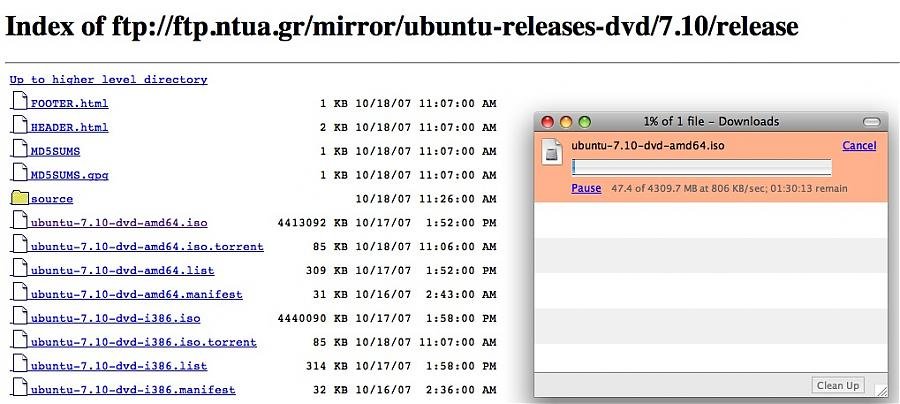Click the ISO file icon in Downloads window
900x404 pixels.
(x=552, y=152)
